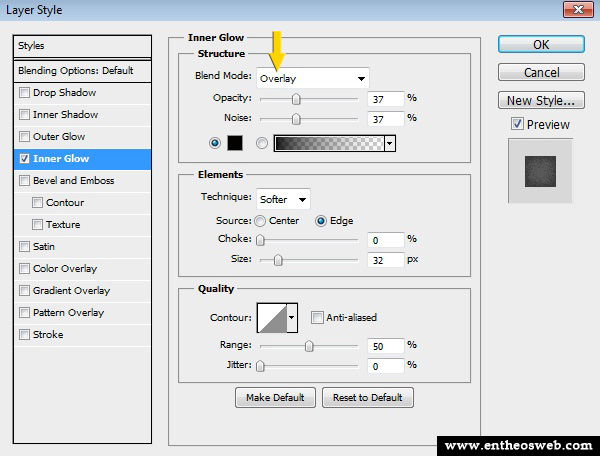Expand the Technique dropdown
Viewport: 600px width, 456px height.
click(284, 199)
